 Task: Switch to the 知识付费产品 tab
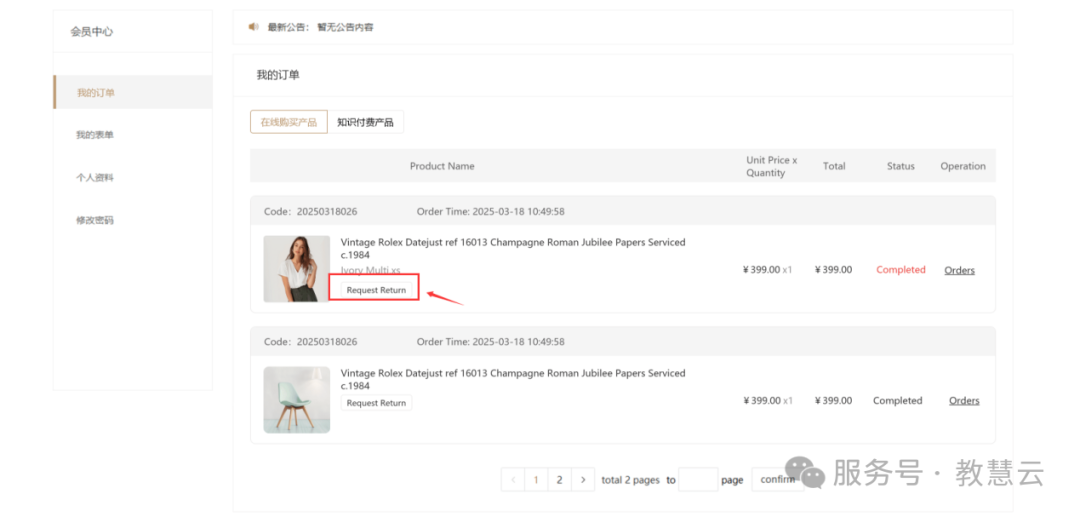pyautogui.click(x=365, y=122)
